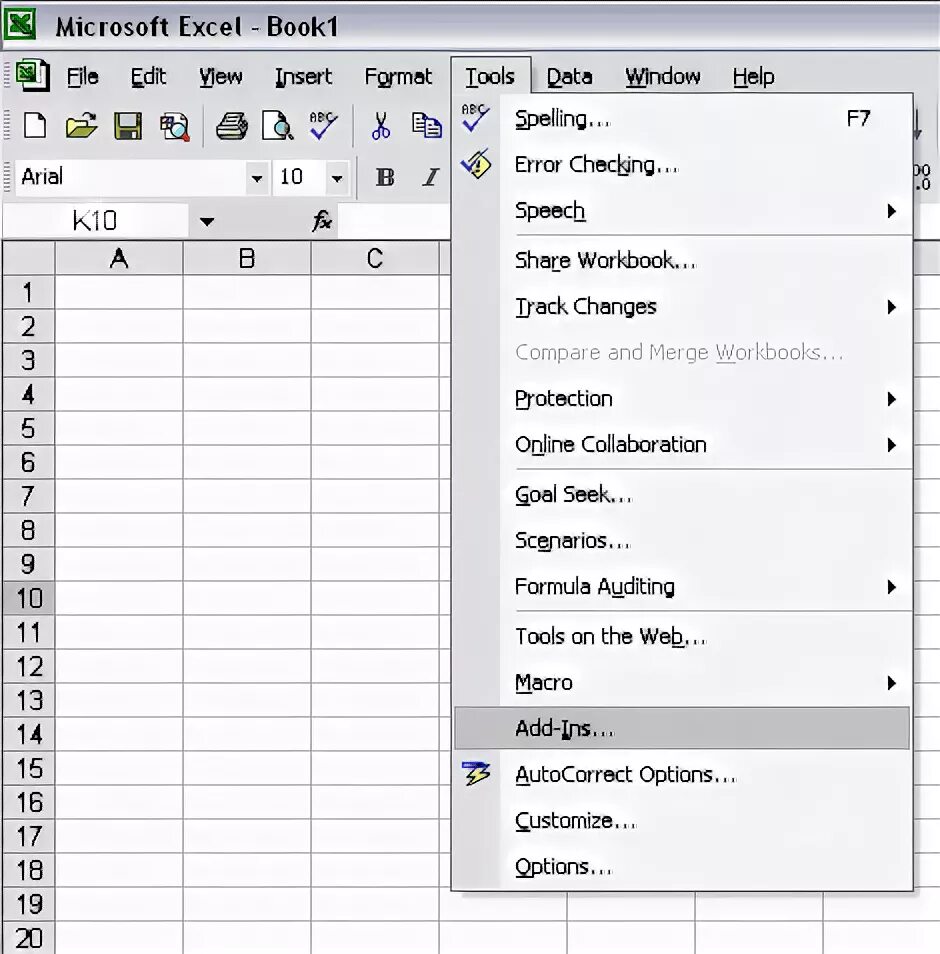Expand the Protection submenu
The image size is (940, 954).
[x=682, y=399]
